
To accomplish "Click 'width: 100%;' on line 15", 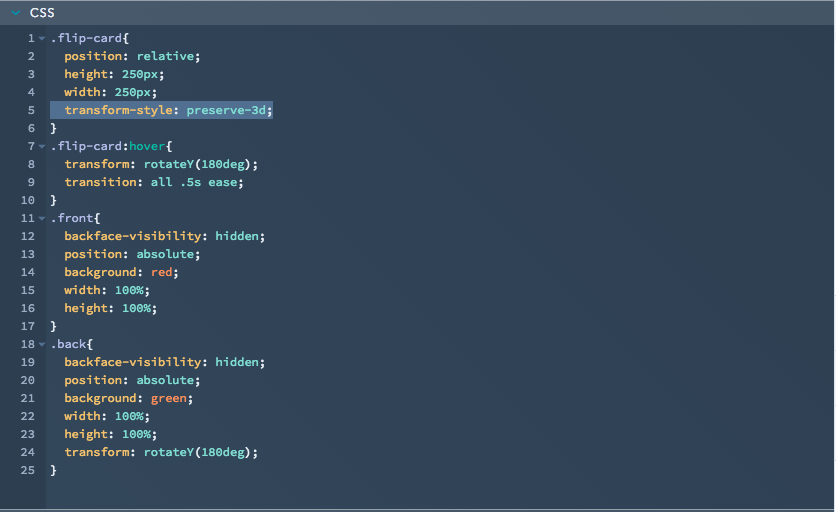I will click(107, 290).
